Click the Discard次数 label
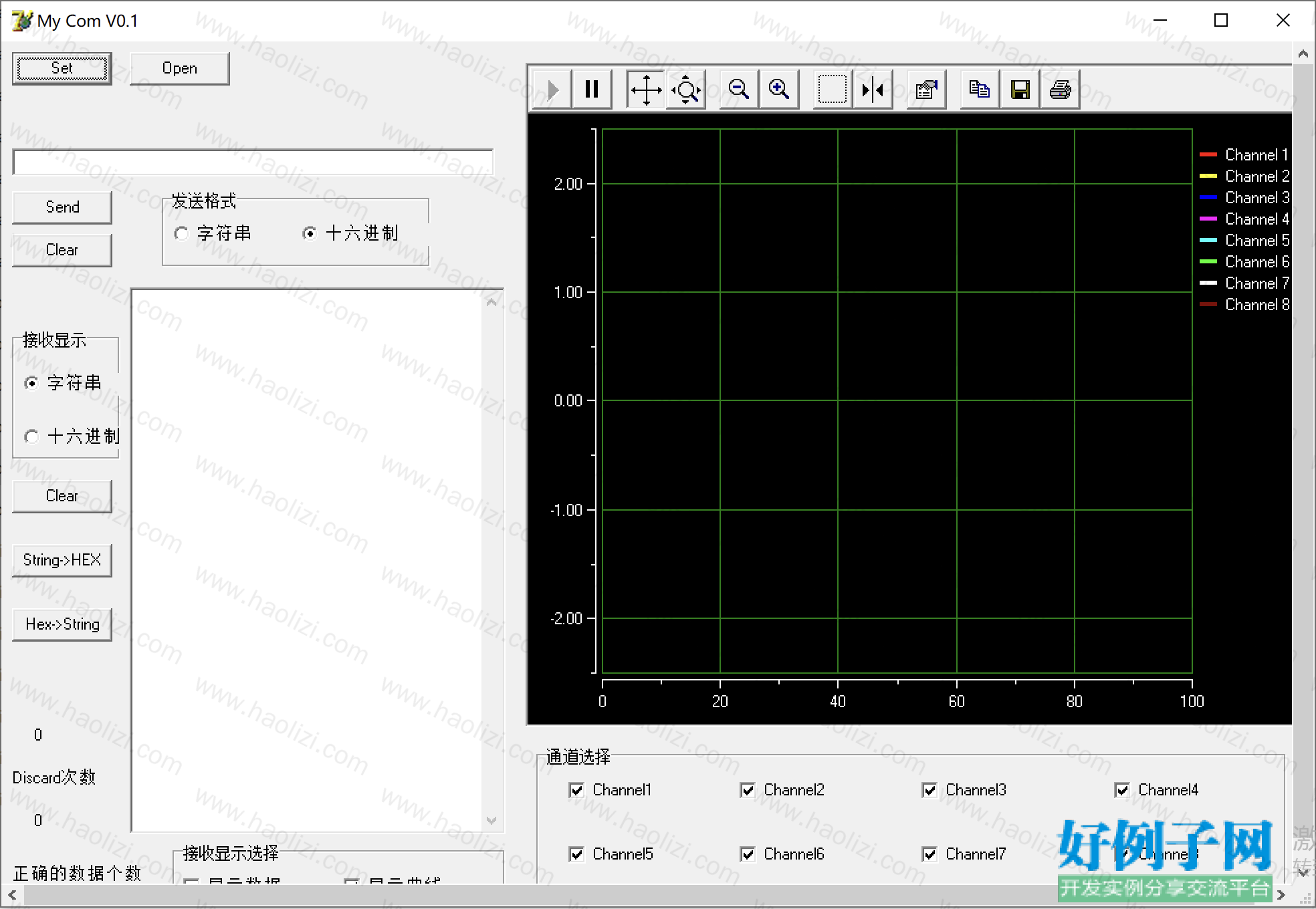The width and height of the screenshot is (1316, 909). pos(54,777)
